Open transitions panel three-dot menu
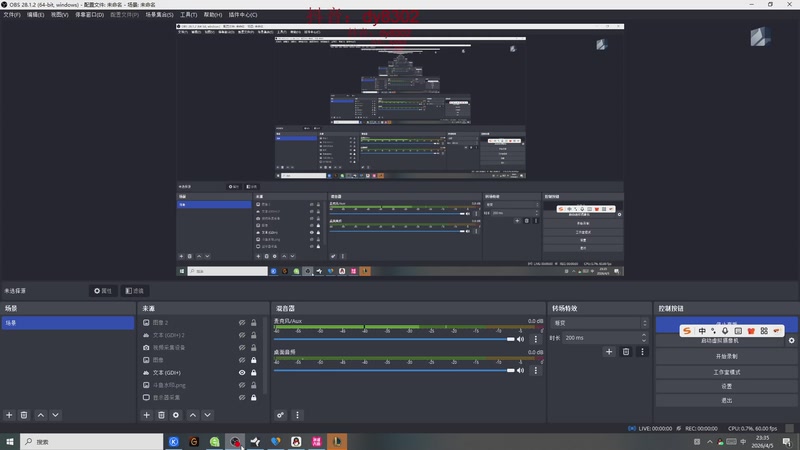Screen dimensions: 800x450 [642, 352]
